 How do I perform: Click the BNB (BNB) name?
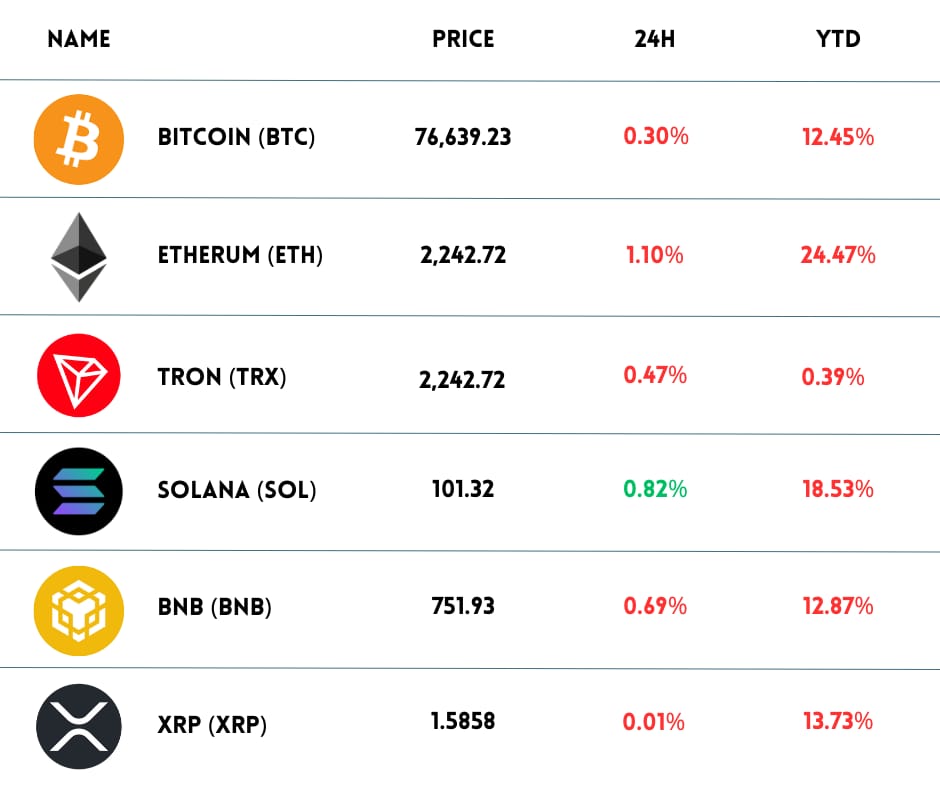click(214, 606)
